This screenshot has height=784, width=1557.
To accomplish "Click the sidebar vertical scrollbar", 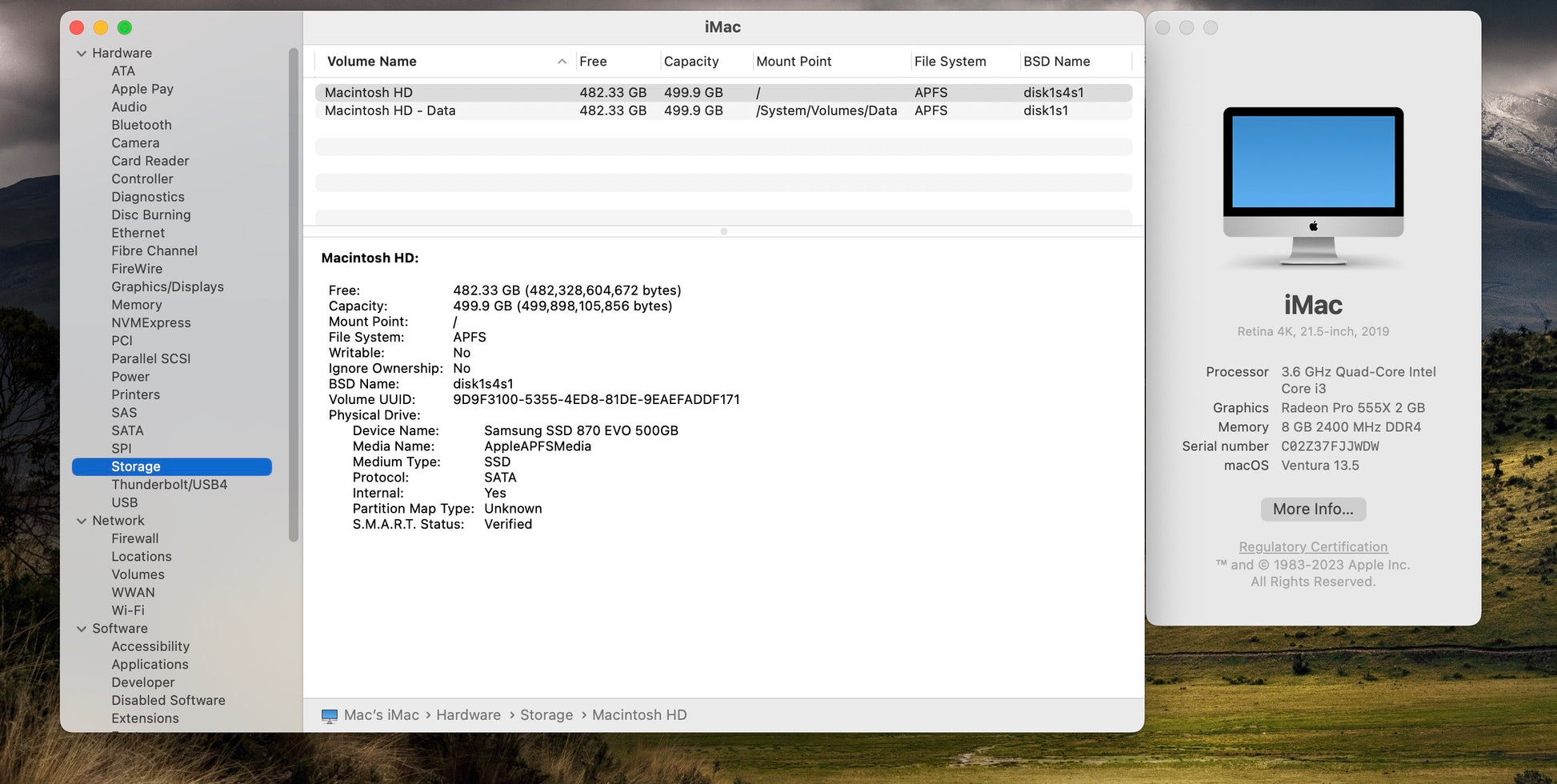I will 294,296.
